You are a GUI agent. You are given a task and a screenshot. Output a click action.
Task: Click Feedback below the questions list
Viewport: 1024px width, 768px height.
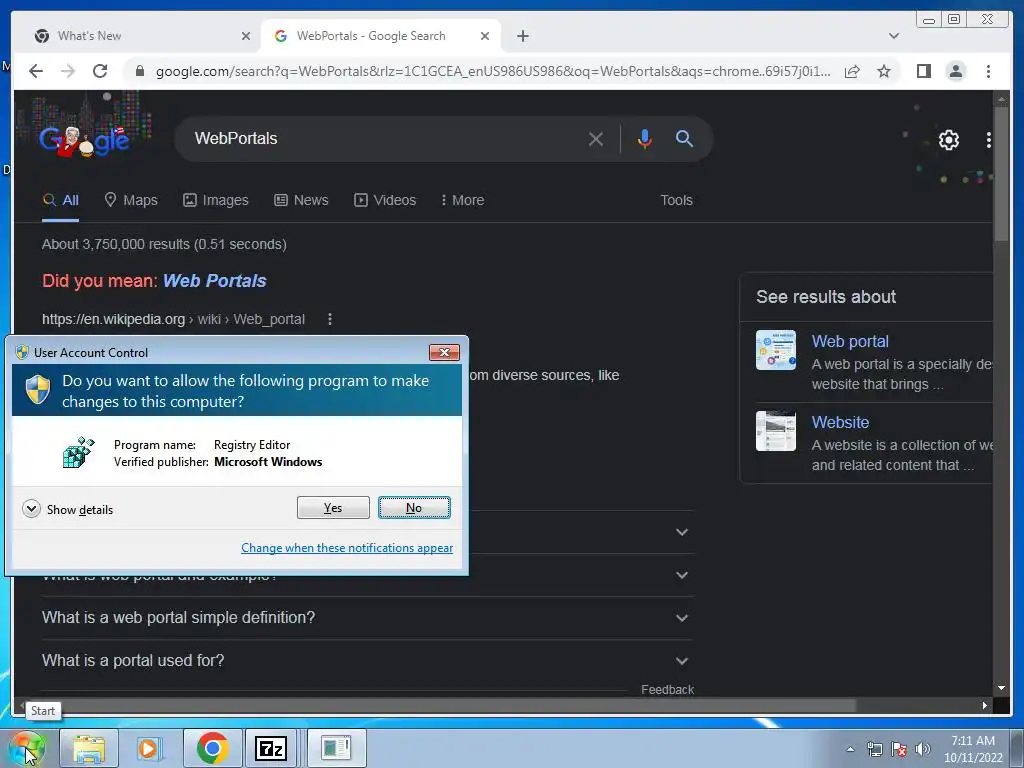click(667, 690)
